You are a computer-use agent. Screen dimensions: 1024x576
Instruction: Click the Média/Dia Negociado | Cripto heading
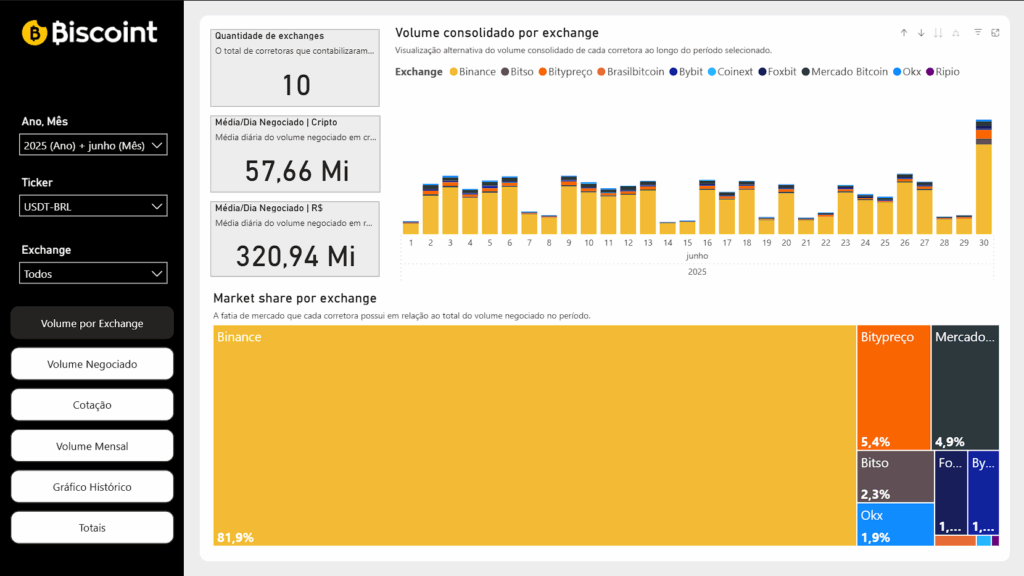click(276, 122)
